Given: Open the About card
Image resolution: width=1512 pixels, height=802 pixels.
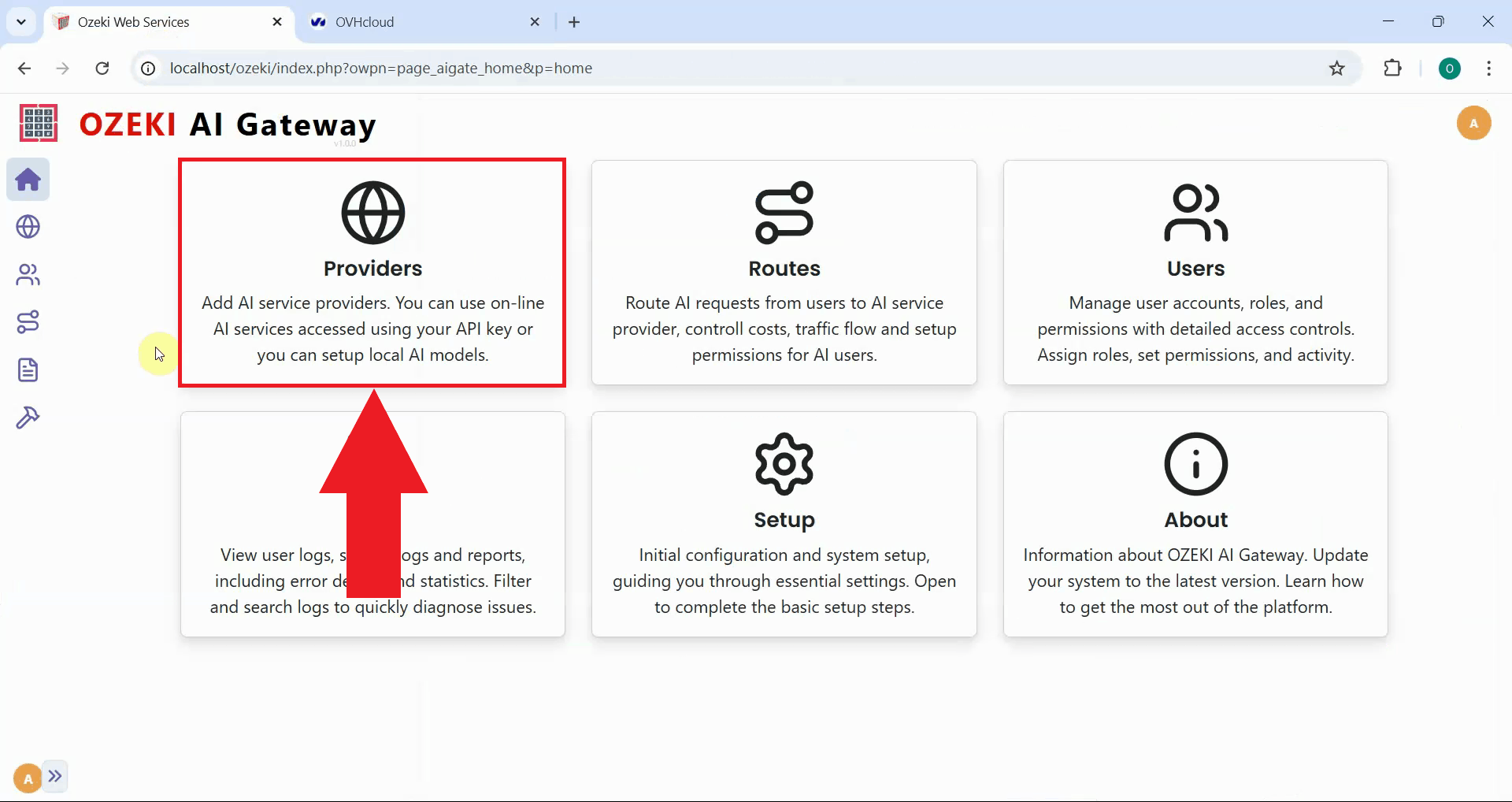Looking at the screenshot, I should (x=1195, y=524).
